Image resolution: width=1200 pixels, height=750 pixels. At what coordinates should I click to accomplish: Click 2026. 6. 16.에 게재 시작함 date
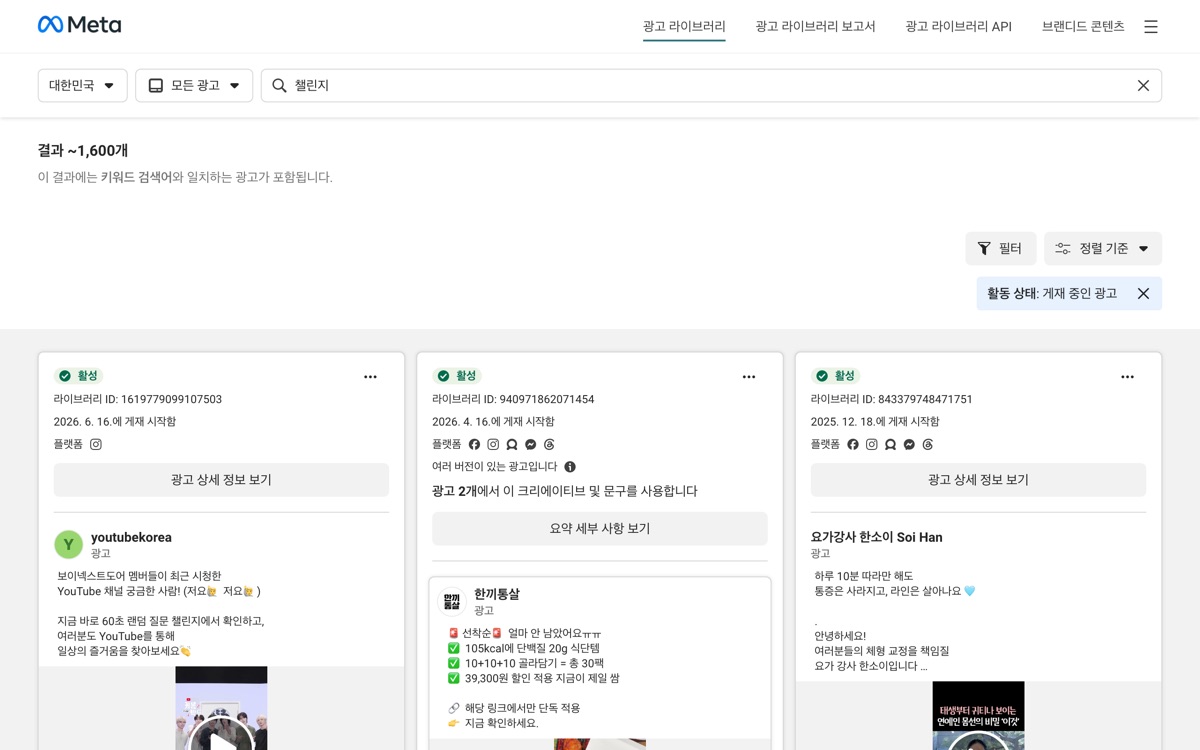click(x=115, y=422)
